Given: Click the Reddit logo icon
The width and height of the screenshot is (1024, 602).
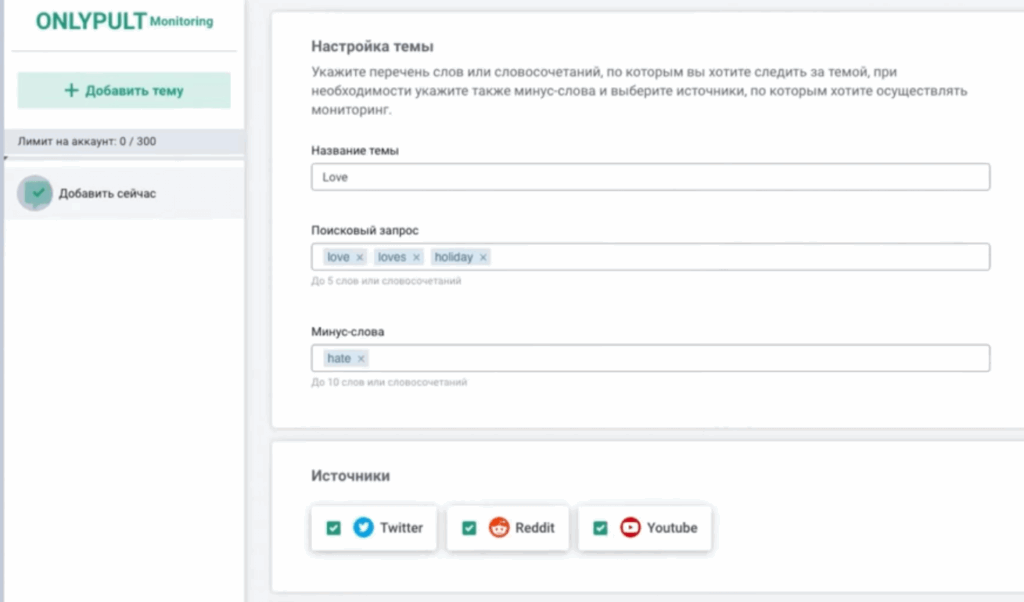Looking at the screenshot, I should (499, 528).
